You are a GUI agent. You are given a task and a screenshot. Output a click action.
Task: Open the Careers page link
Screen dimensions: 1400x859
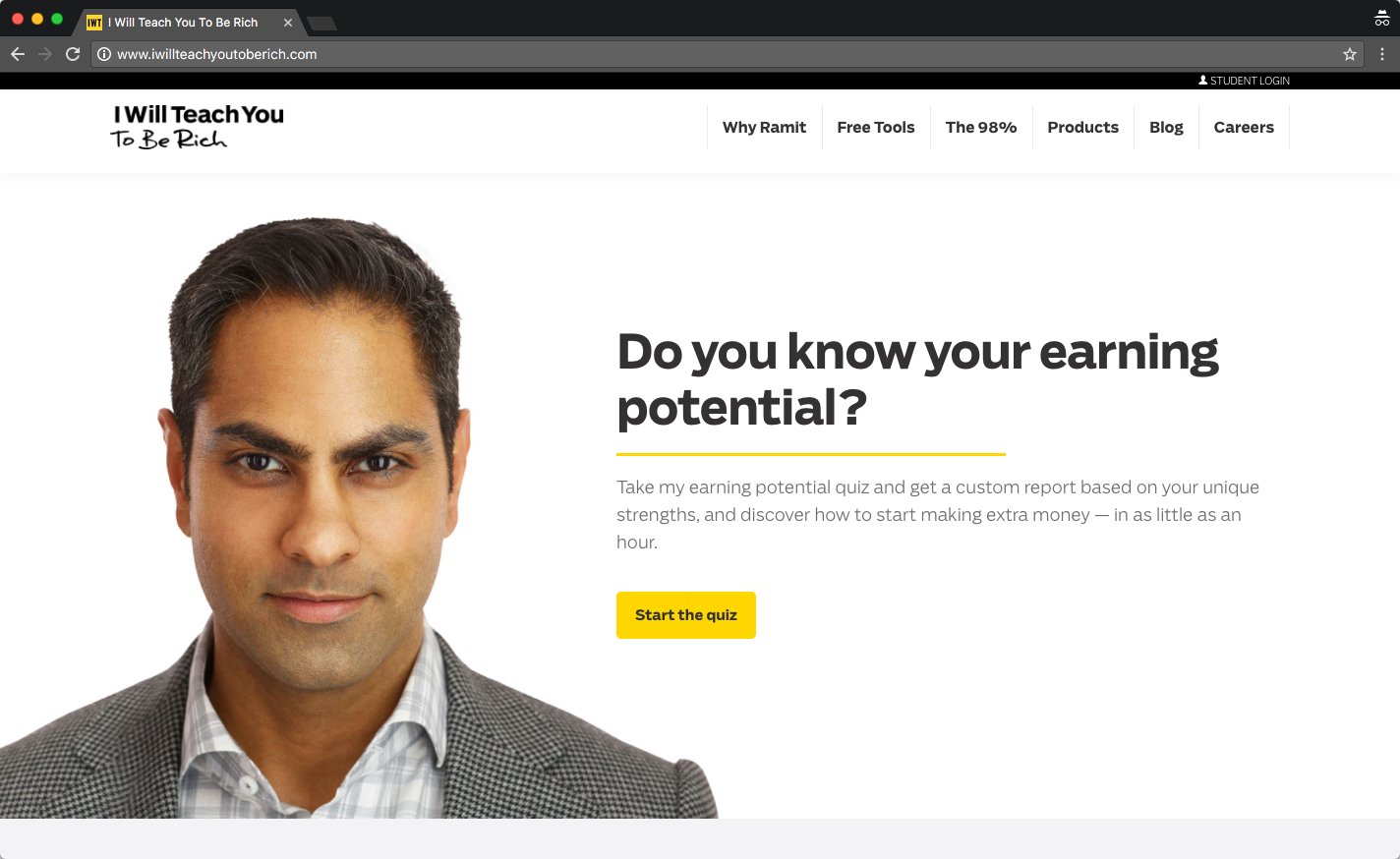tap(1244, 128)
